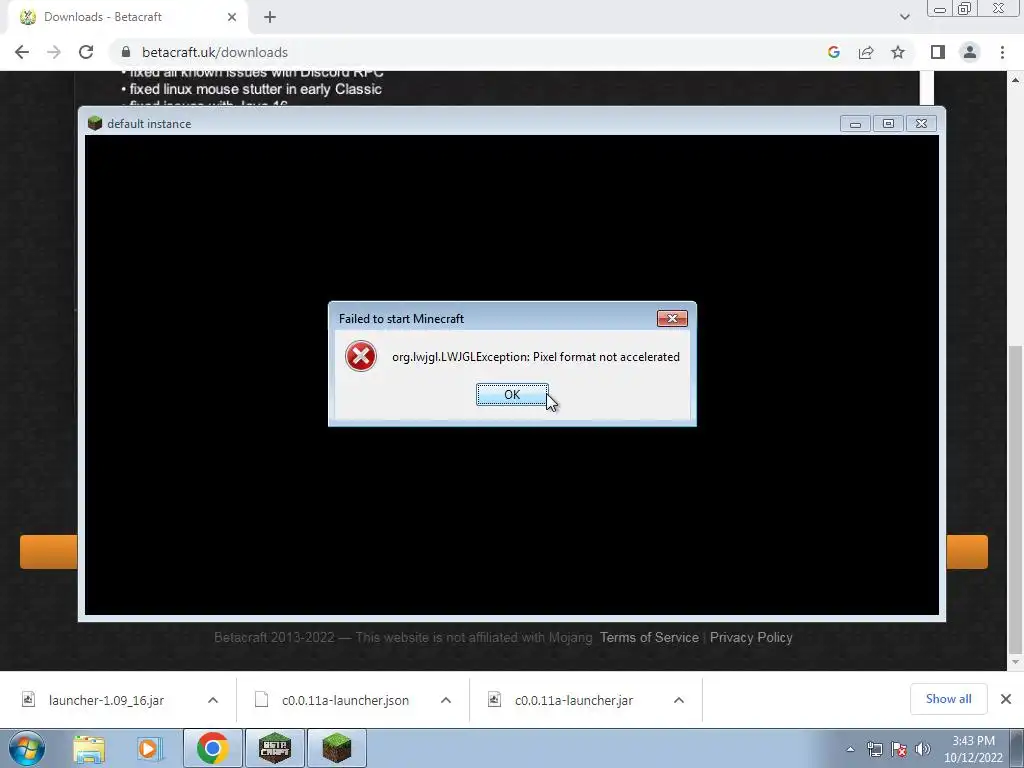Open the Terms of Service link
Image resolution: width=1024 pixels, height=768 pixels.
[x=649, y=637]
